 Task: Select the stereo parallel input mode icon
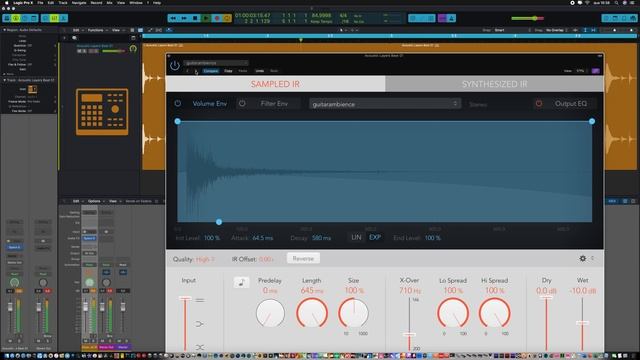click(200, 300)
